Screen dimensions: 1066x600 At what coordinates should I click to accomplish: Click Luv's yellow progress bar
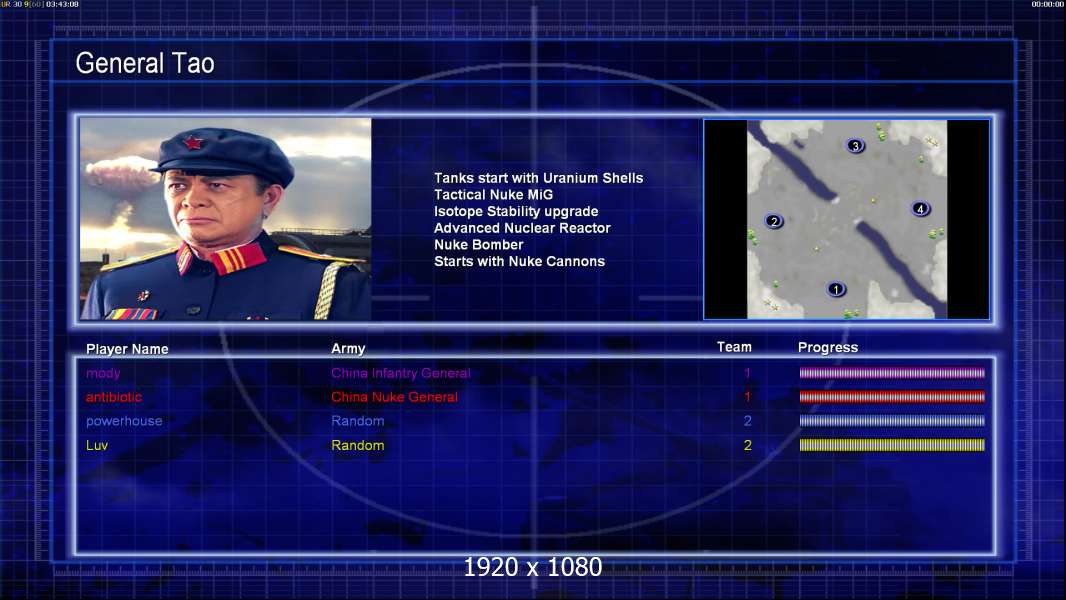[x=892, y=446]
